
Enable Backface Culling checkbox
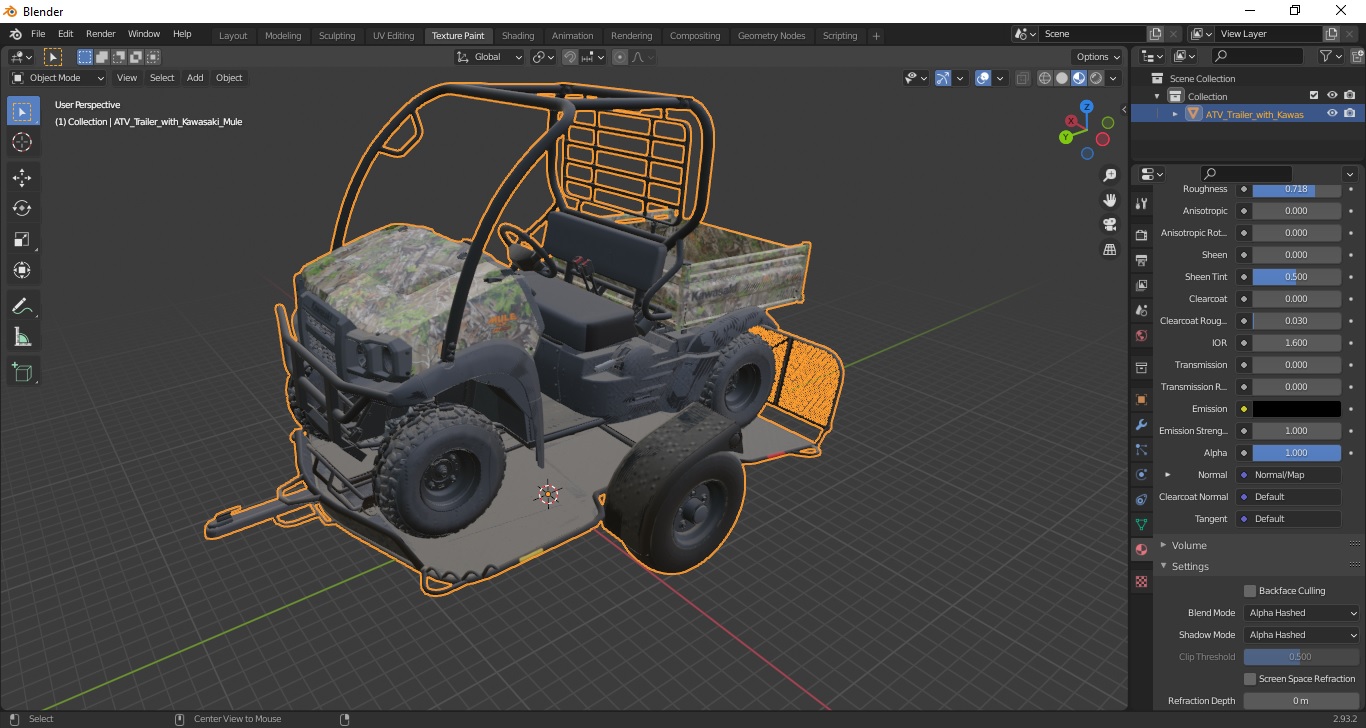pos(1249,591)
